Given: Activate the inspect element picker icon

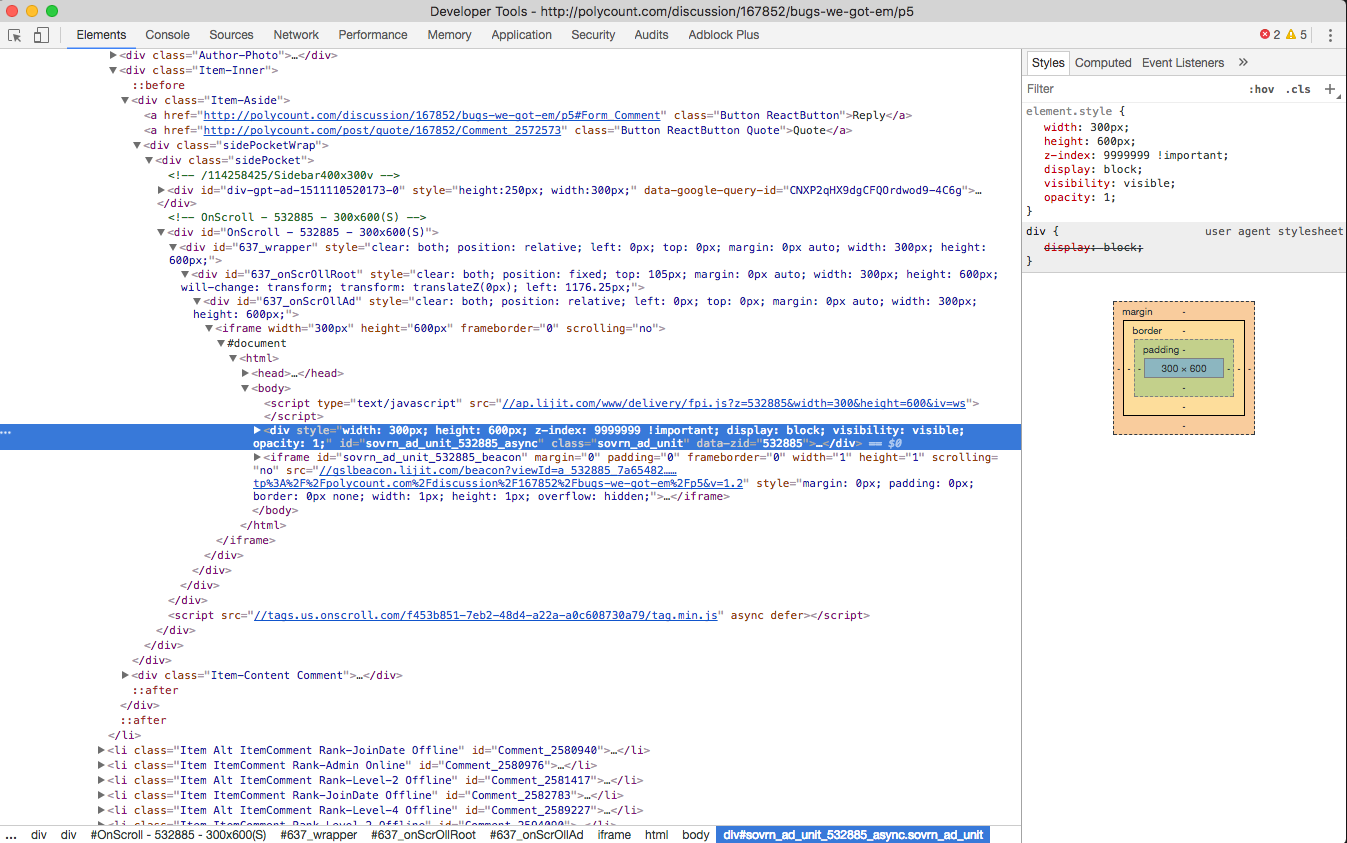Looking at the screenshot, I should pos(15,35).
